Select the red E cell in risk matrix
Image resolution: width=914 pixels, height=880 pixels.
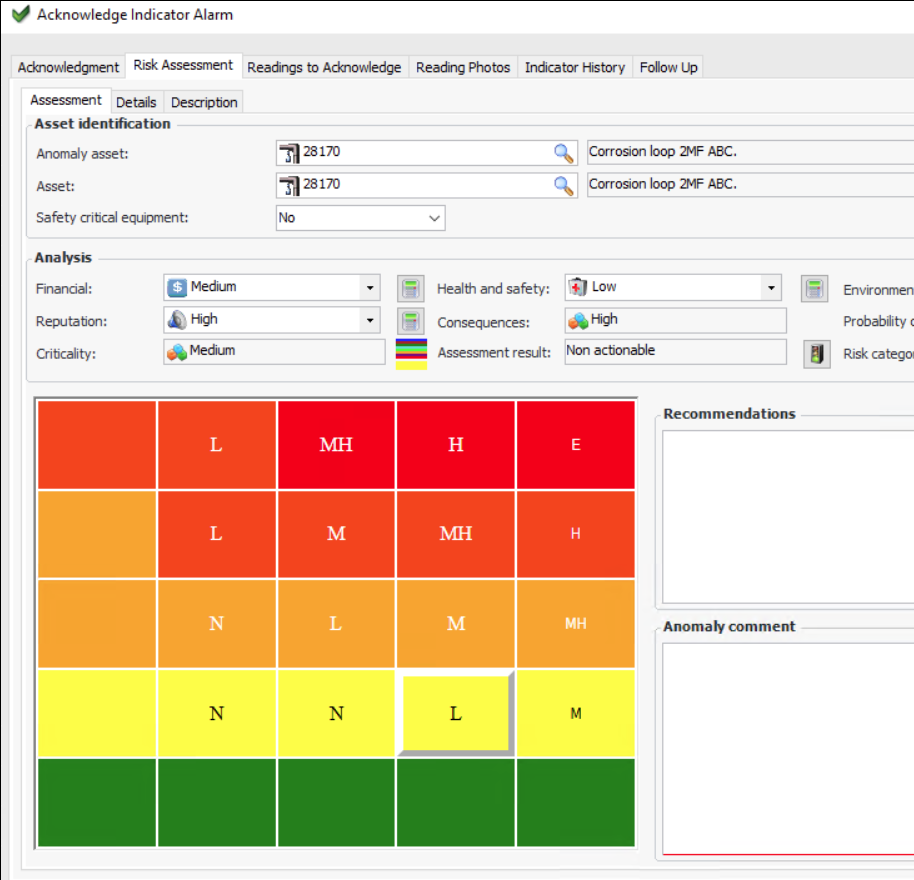pos(575,445)
